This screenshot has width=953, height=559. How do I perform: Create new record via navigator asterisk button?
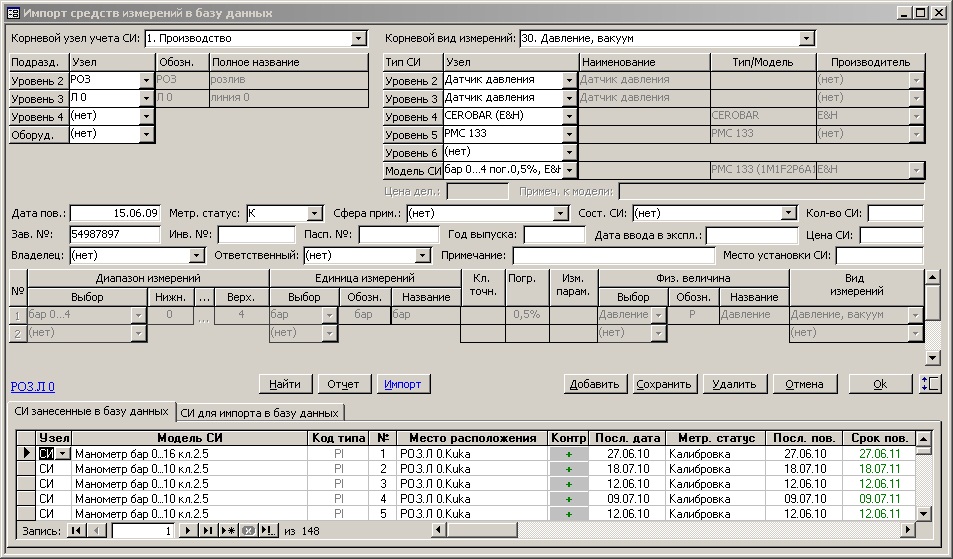(x=228, y=530)
